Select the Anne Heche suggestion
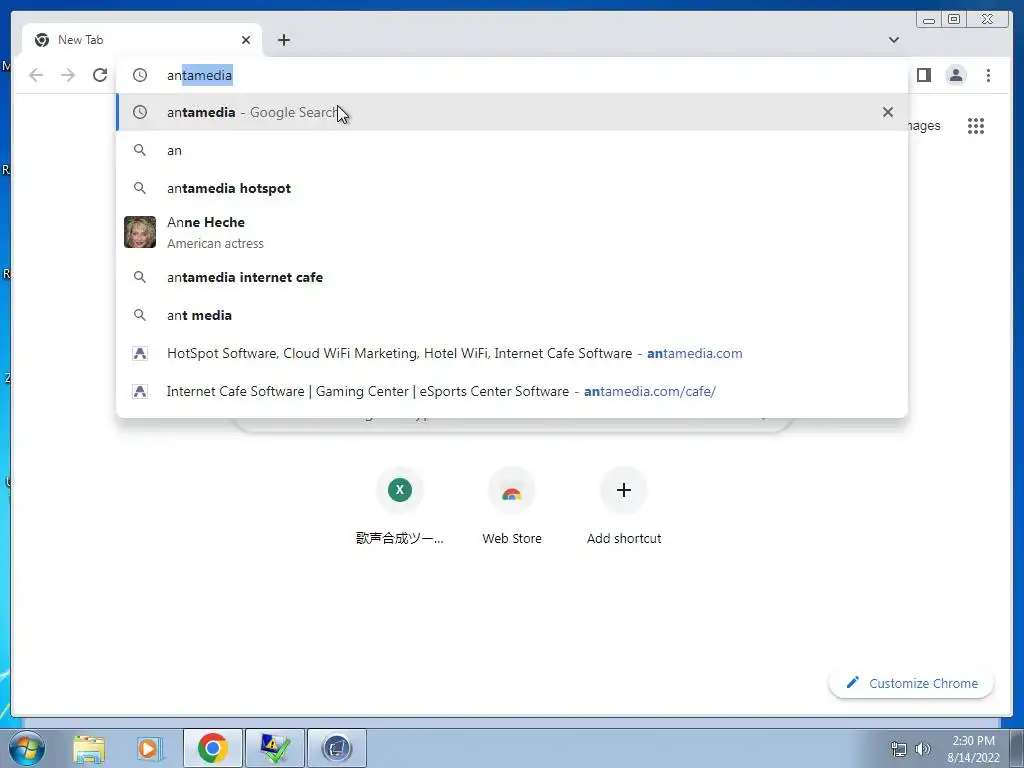This screenshot has width=1024, height=768. pos(511,232)
